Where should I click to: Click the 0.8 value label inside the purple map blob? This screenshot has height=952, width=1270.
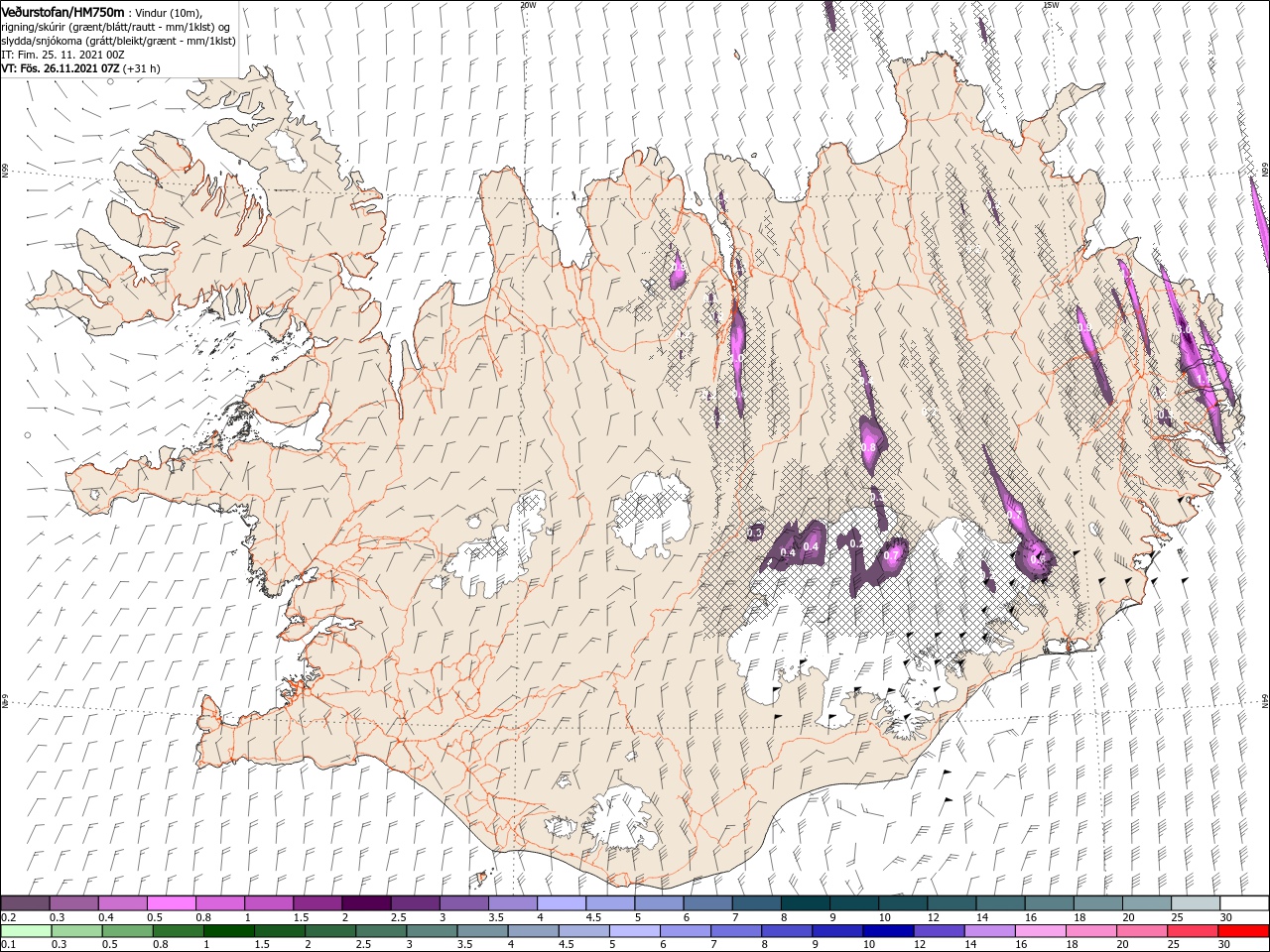868,448
